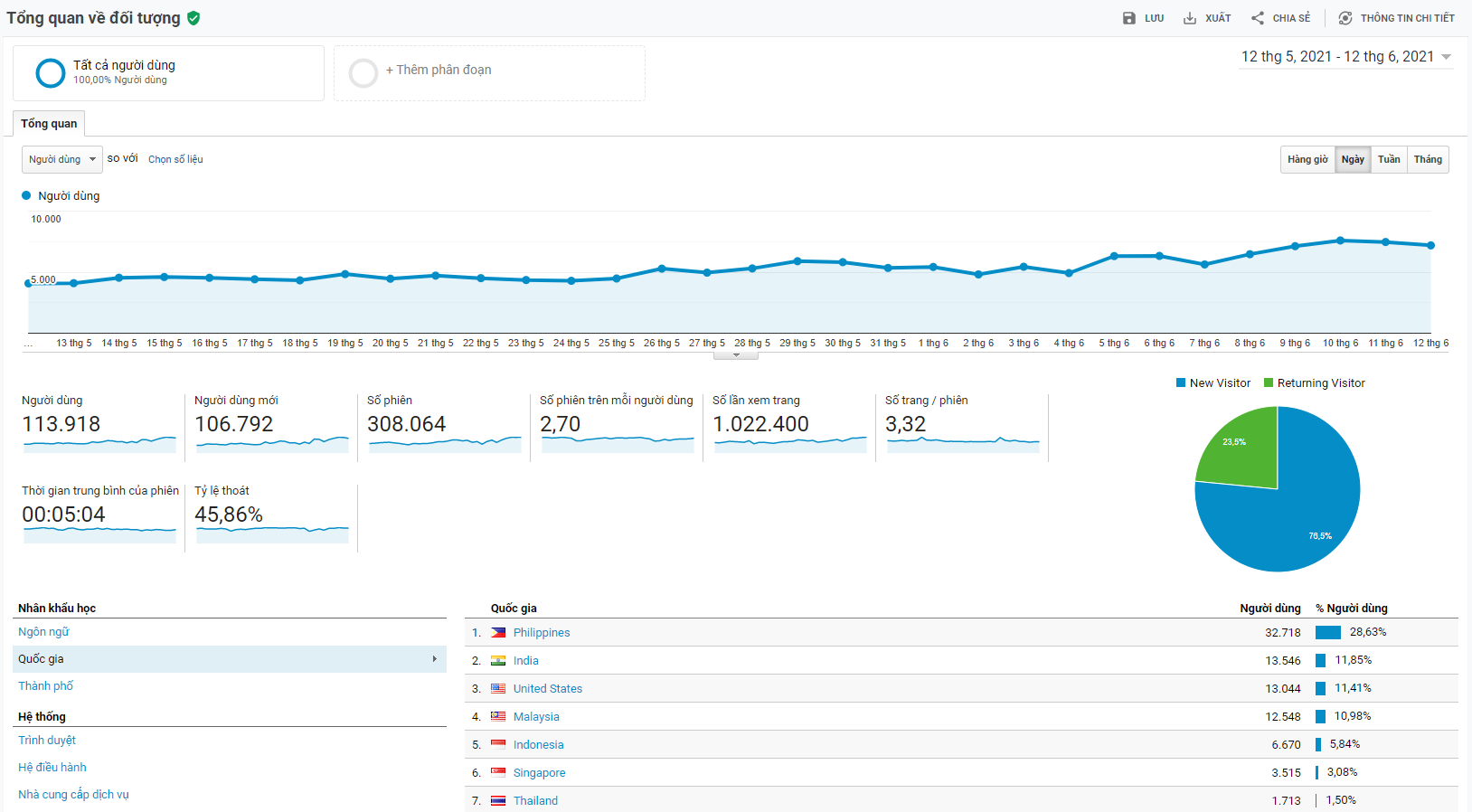
Task: Switch chart granularity to Tuần
Action: click(x=1389, y=160)
